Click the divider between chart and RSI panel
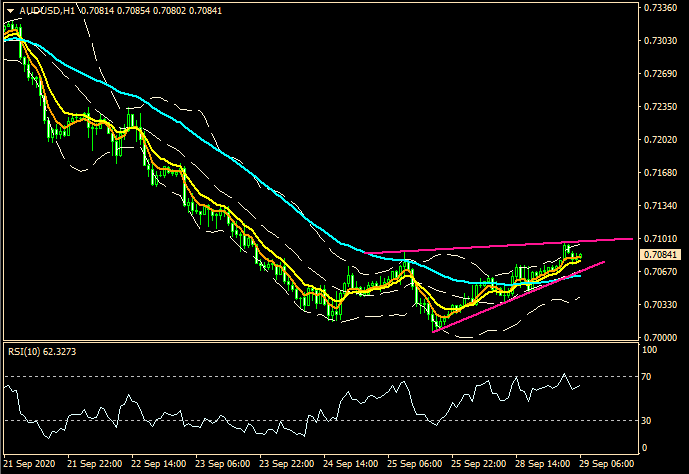This screenshot has width=689, height=474. tap(318, 343)
